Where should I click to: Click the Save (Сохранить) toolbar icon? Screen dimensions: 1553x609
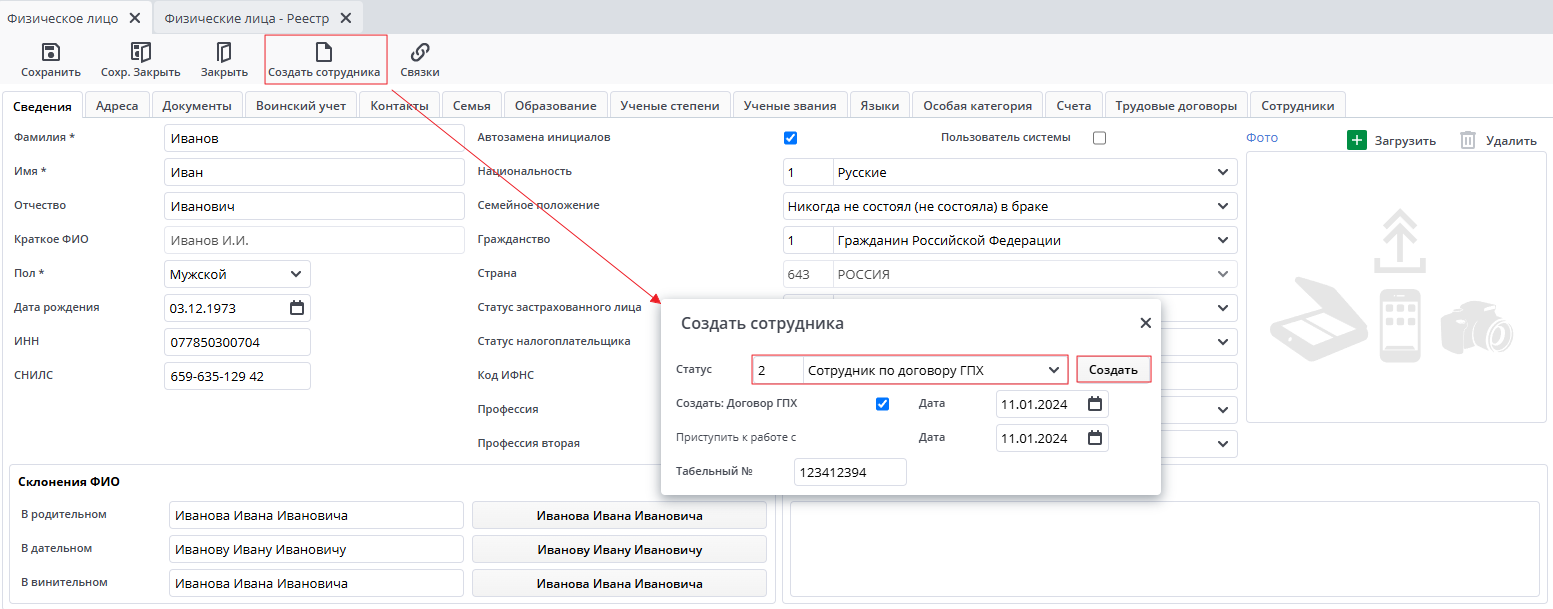pyautogui.click(x=51, y=52)
